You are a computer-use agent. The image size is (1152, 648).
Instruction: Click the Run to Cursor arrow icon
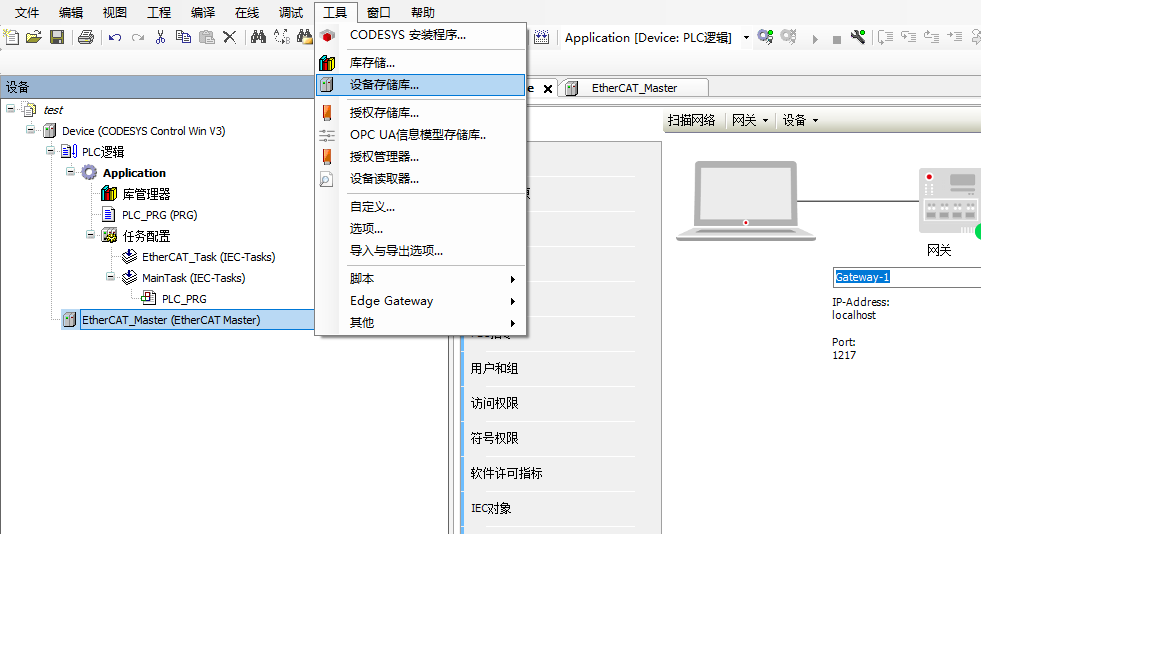tap(954, 36)
